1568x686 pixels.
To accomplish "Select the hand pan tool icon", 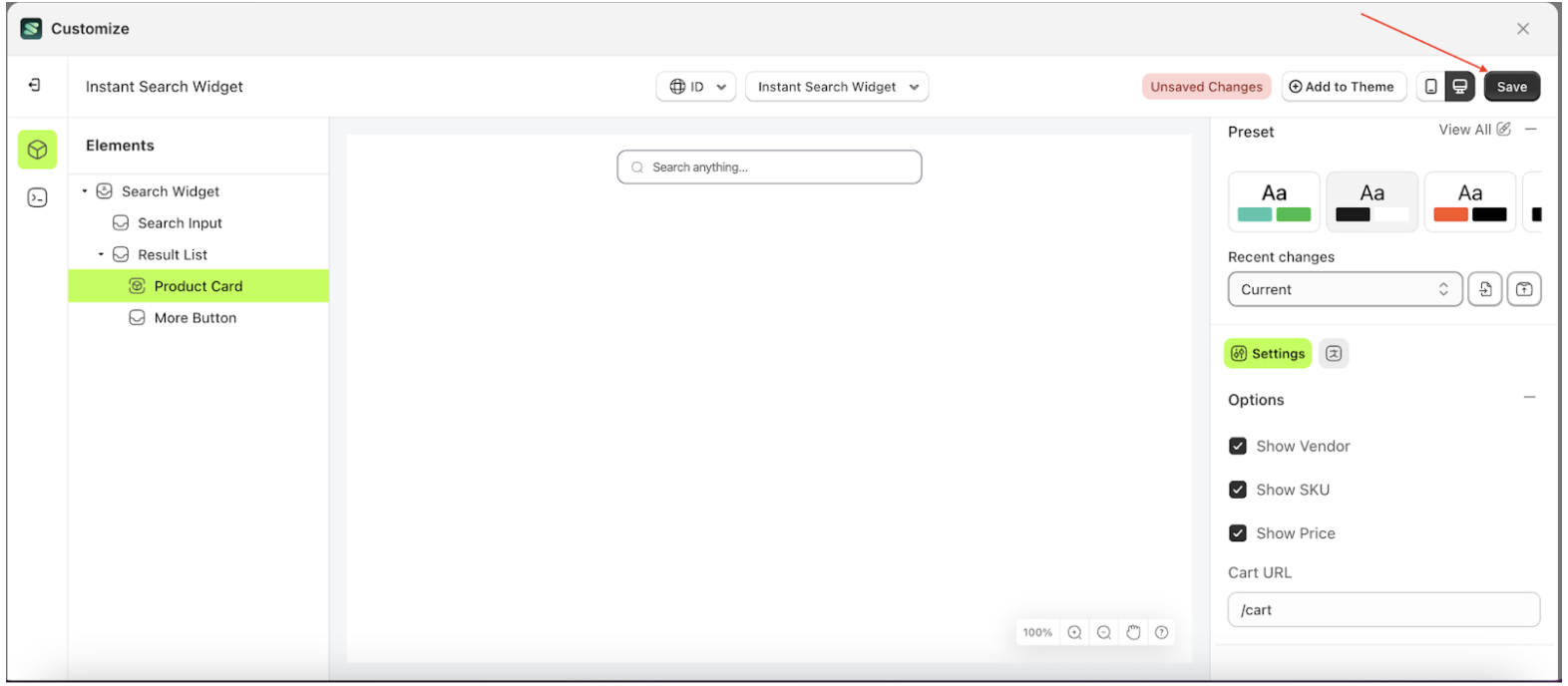I will 1133,632.
